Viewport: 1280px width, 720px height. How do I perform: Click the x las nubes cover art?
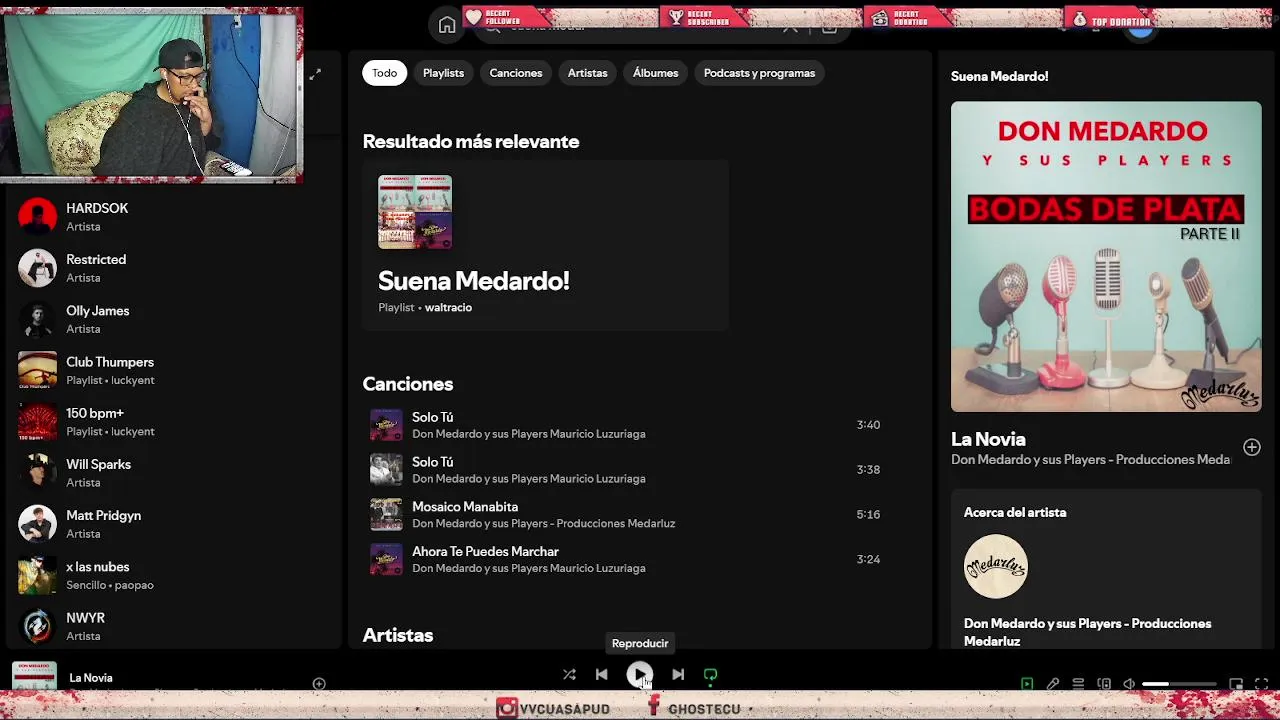38,576
